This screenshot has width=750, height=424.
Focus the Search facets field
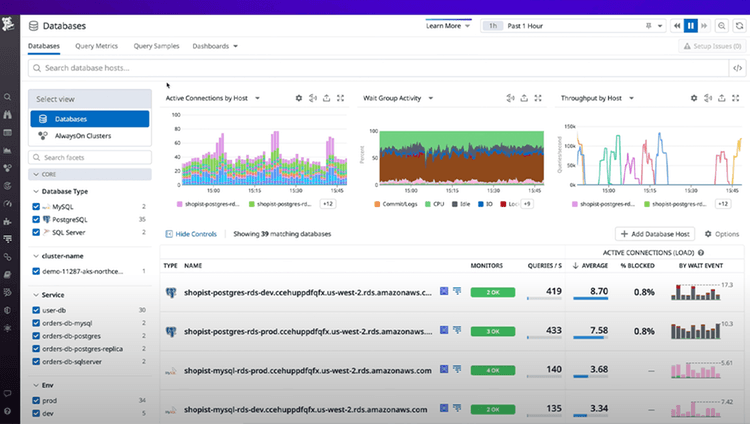click(x=90, y=157)
